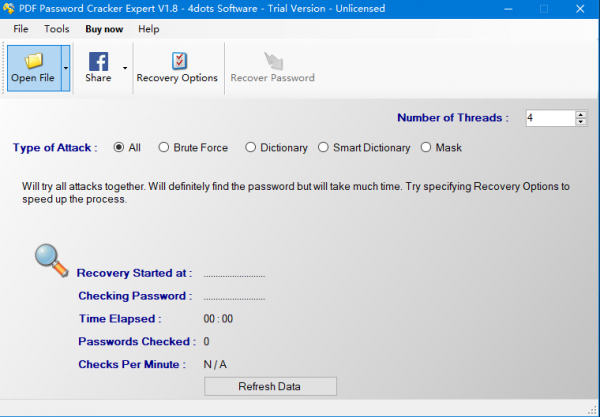Click the 'Passwords Checked :' label
The width and height of the screenshot is (600, 417).
(x=137, y=342)
